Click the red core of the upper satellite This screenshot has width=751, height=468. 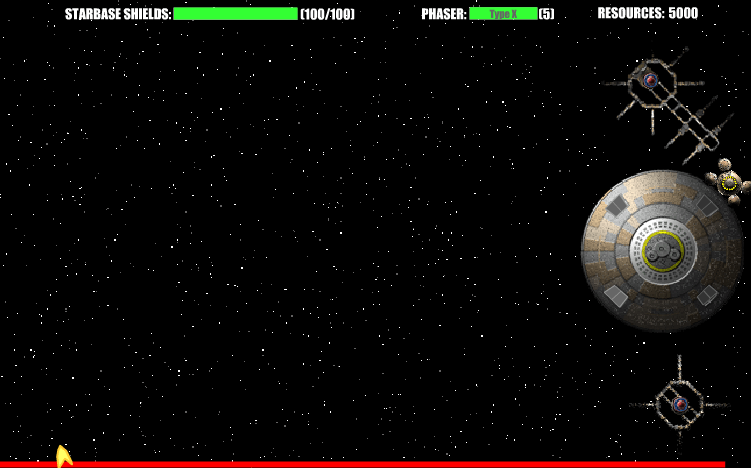[x=650, y=80]
